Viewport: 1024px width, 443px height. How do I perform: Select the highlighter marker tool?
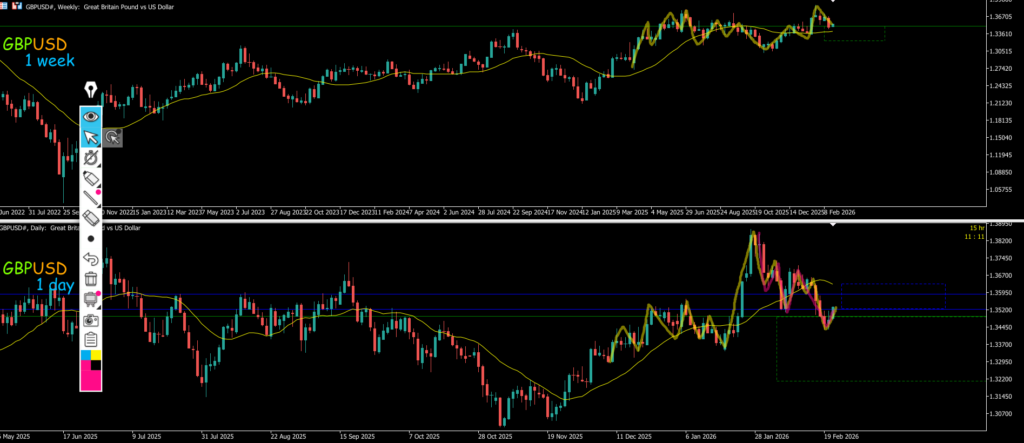coord(91,178)
